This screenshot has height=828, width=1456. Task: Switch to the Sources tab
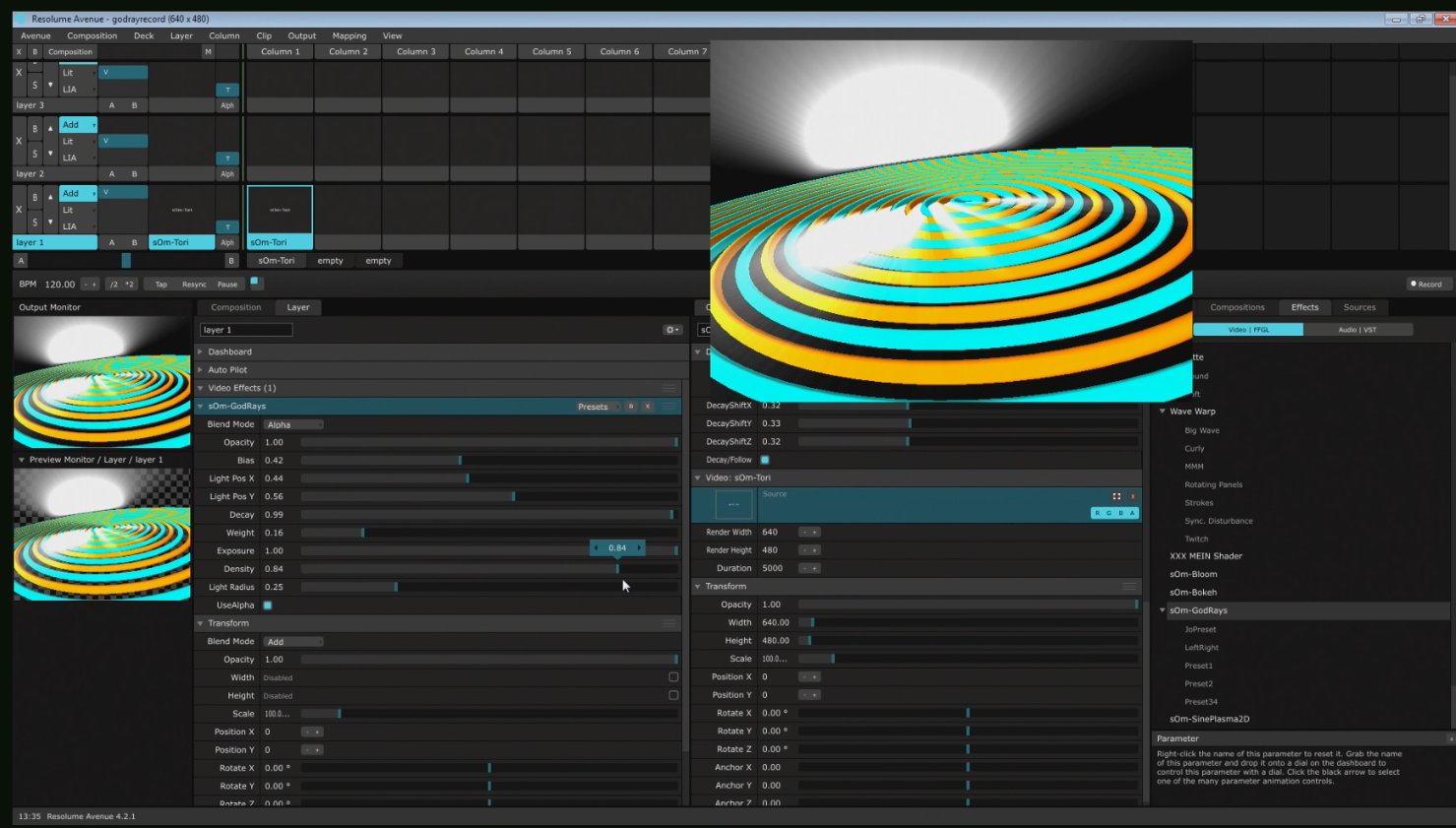click(1359, 307)
